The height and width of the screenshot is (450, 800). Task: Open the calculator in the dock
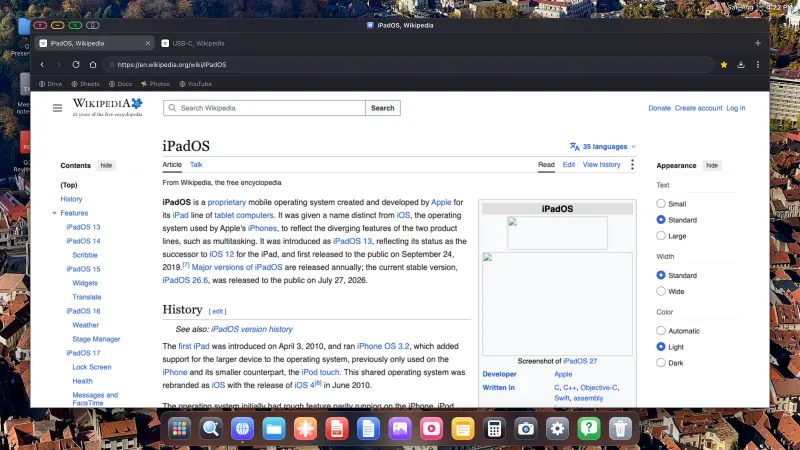click(x=494, y=429)
